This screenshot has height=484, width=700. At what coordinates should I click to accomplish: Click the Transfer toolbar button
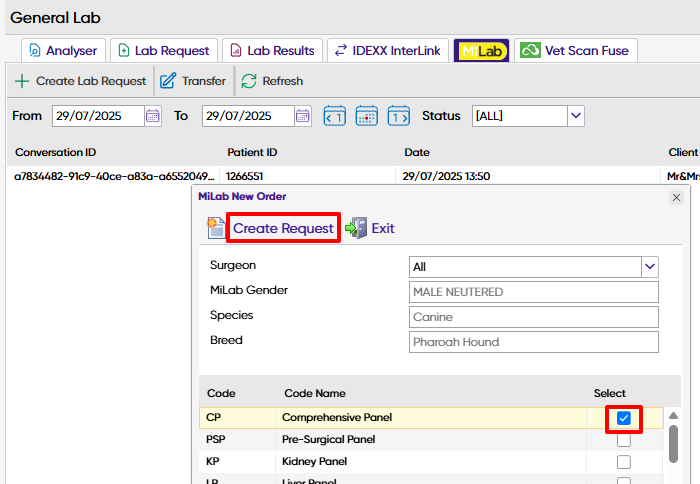click(x=193, y=81)
